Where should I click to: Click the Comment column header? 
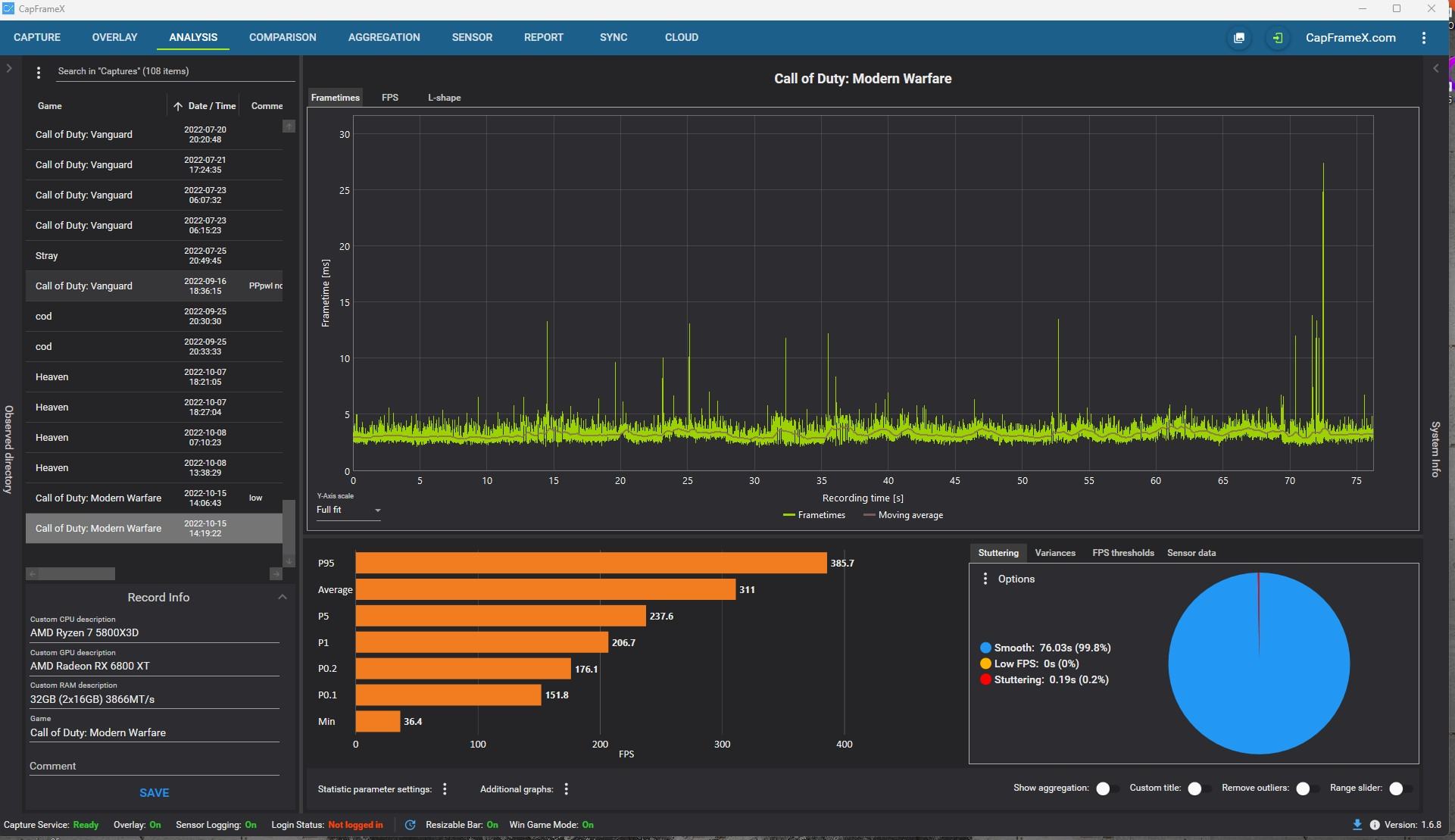point(267,107)
